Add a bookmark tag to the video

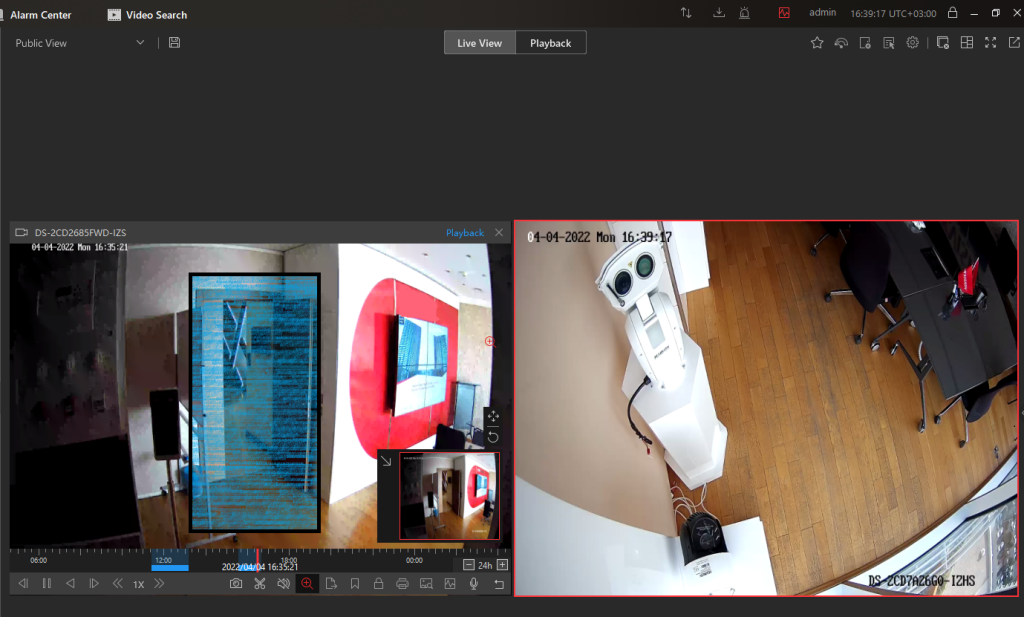[355, 583]
